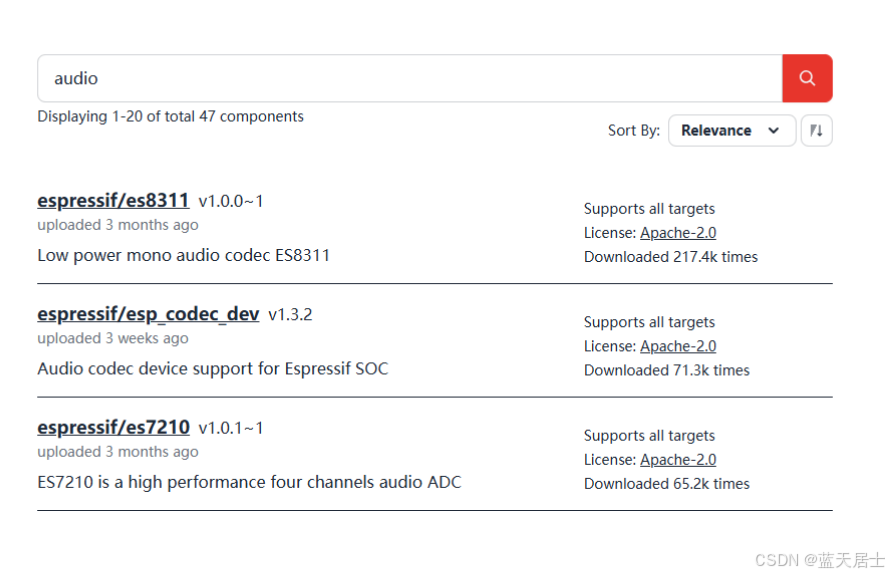889x575 pixels.
Task: Click "Audio codec device support for Espressif SOC" text
Action: 213,369
